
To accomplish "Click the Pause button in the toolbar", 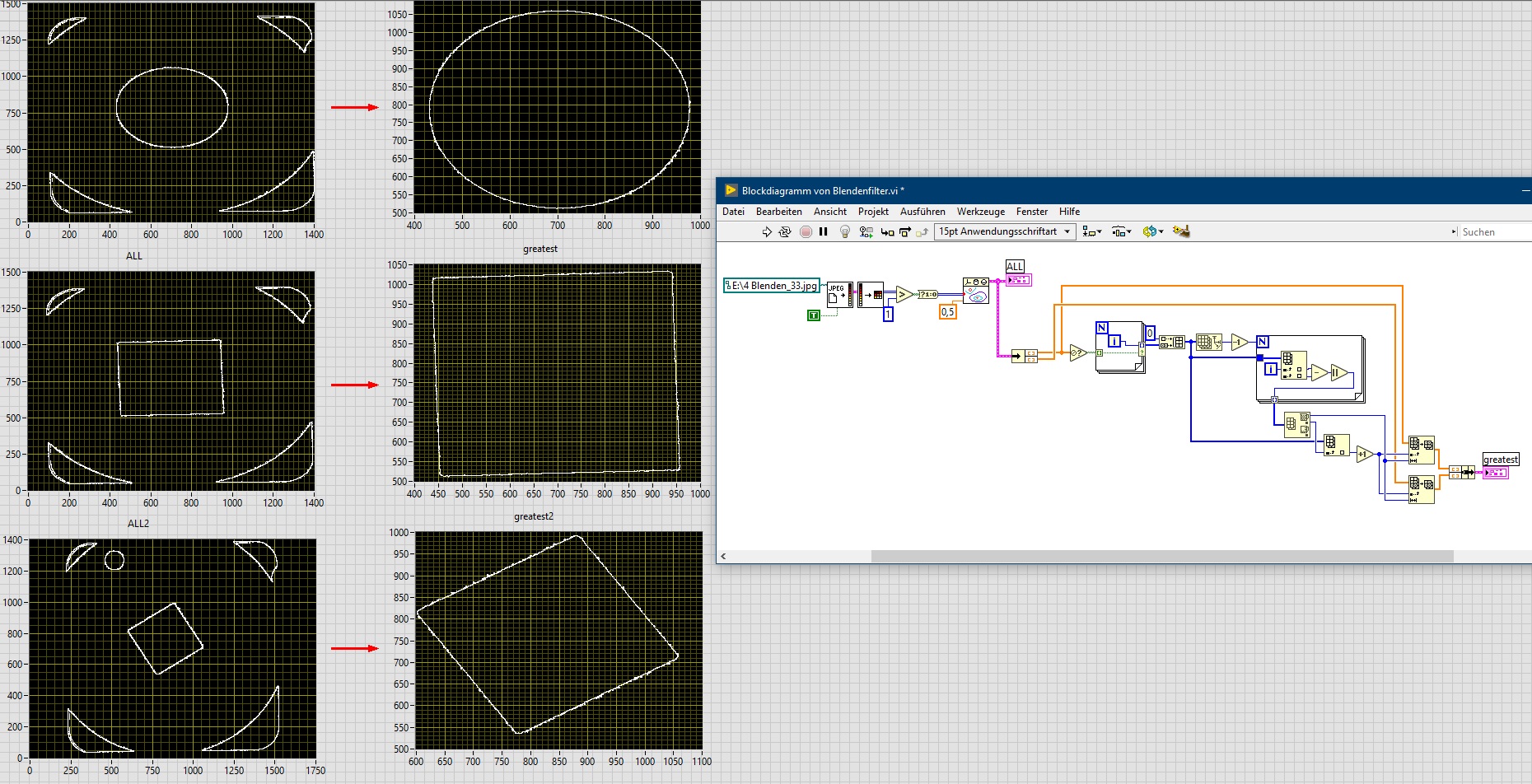I will coord(823,232).
